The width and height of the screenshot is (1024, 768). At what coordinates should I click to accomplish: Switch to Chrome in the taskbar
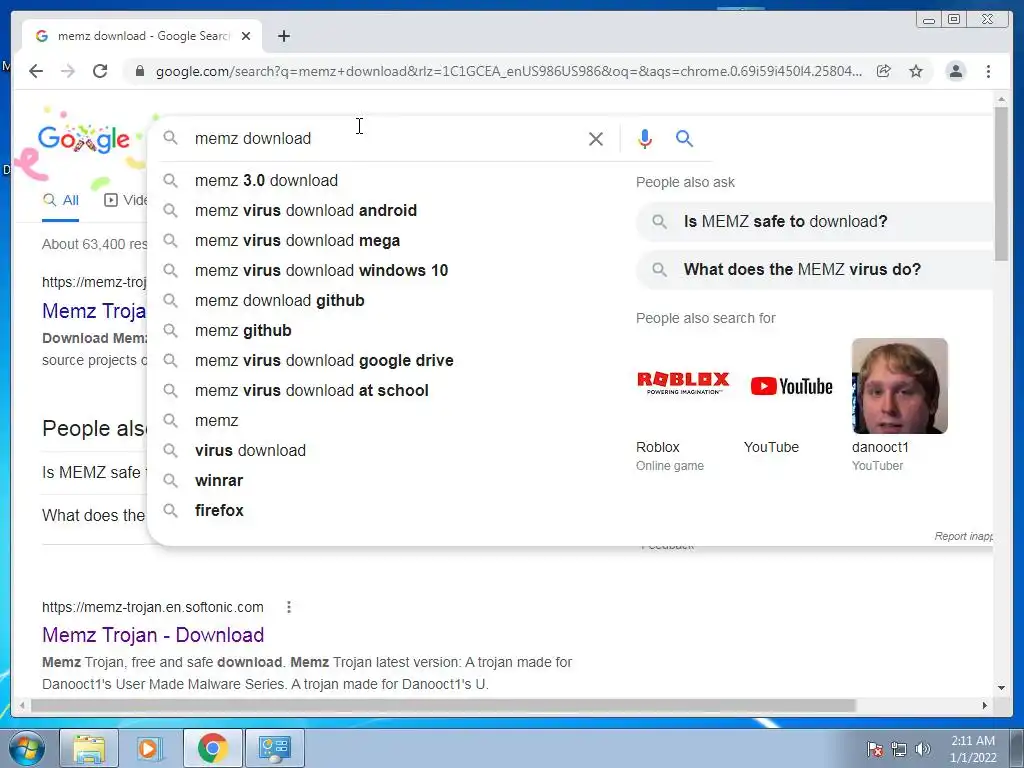pos(212,748)
